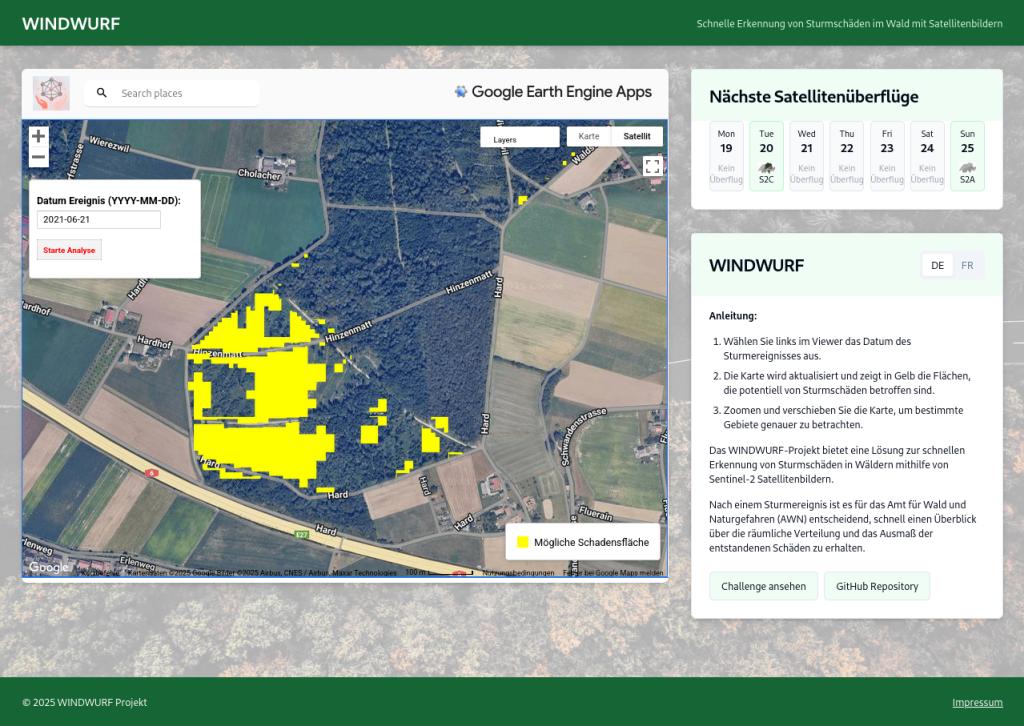Open GitHub Repository link
1024x726 pixels.
877,586
